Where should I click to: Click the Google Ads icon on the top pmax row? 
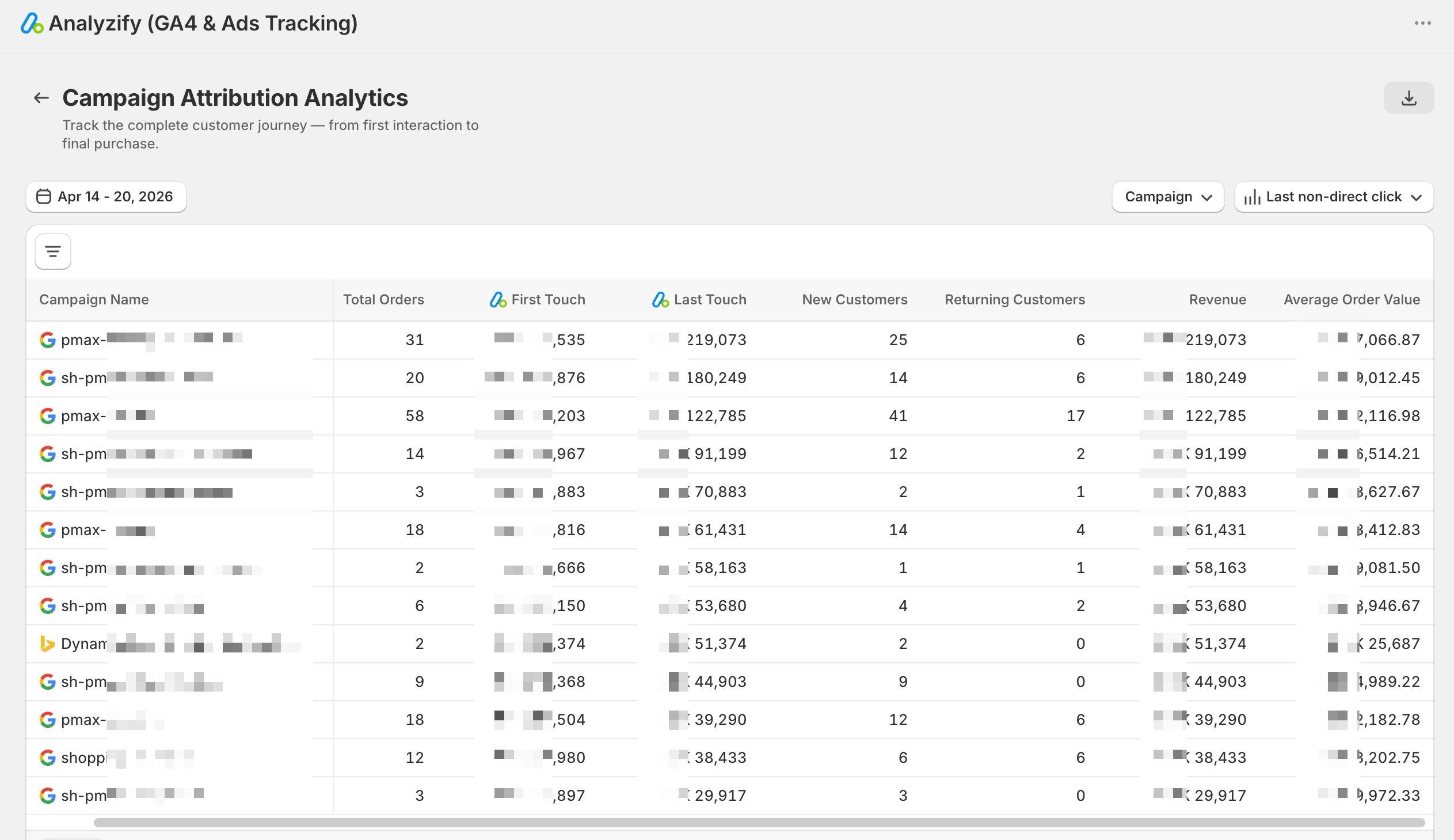pos(47,339)
